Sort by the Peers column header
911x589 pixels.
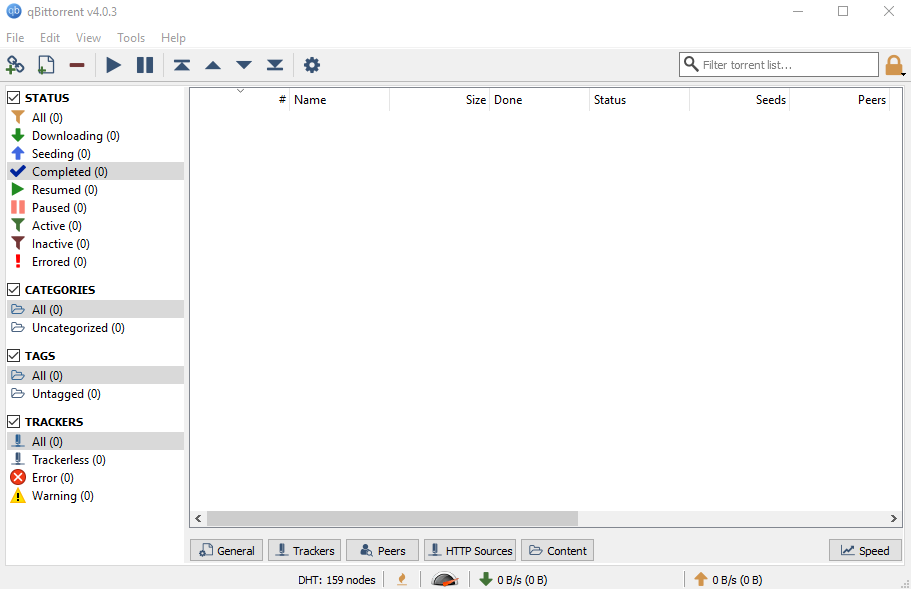840,100
